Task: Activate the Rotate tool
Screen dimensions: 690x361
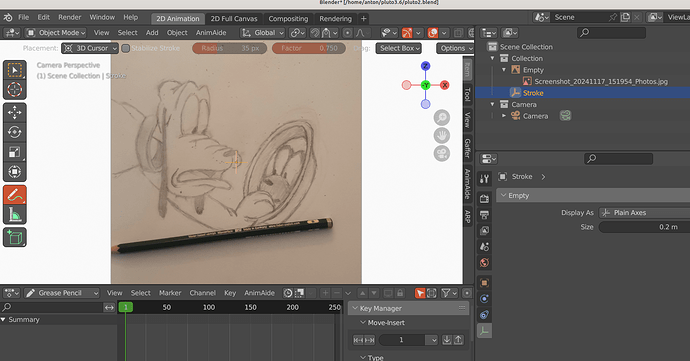Action: pos(15,132)
